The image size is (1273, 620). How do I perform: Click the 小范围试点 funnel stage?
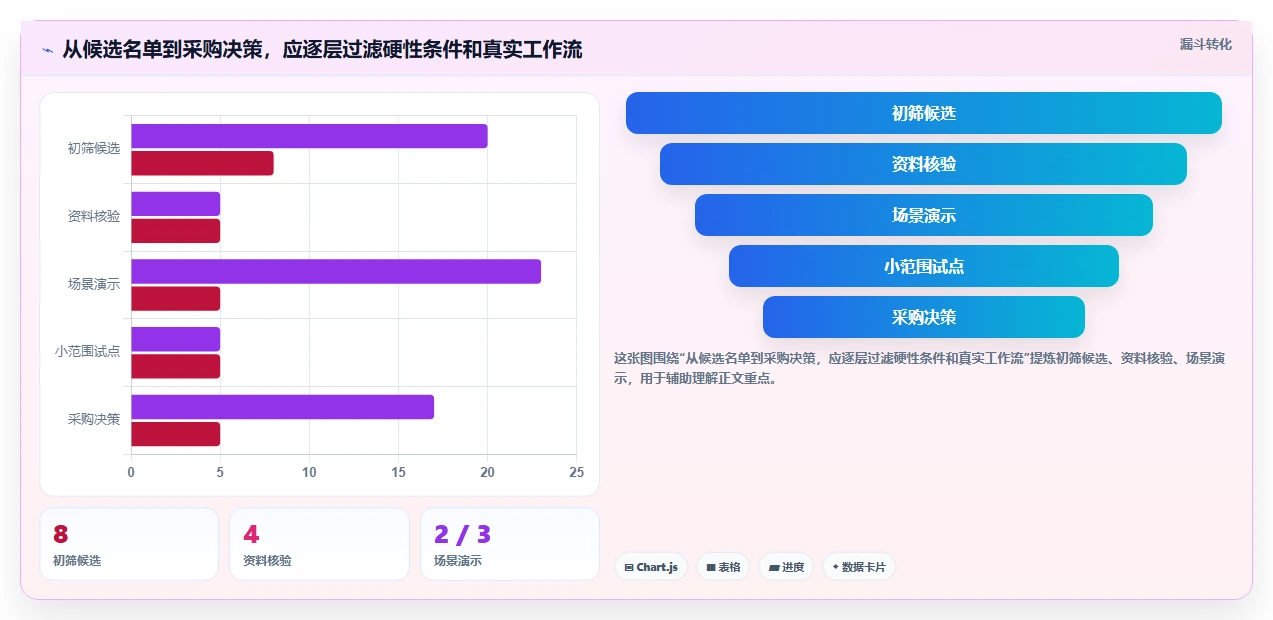pos(924,266)
